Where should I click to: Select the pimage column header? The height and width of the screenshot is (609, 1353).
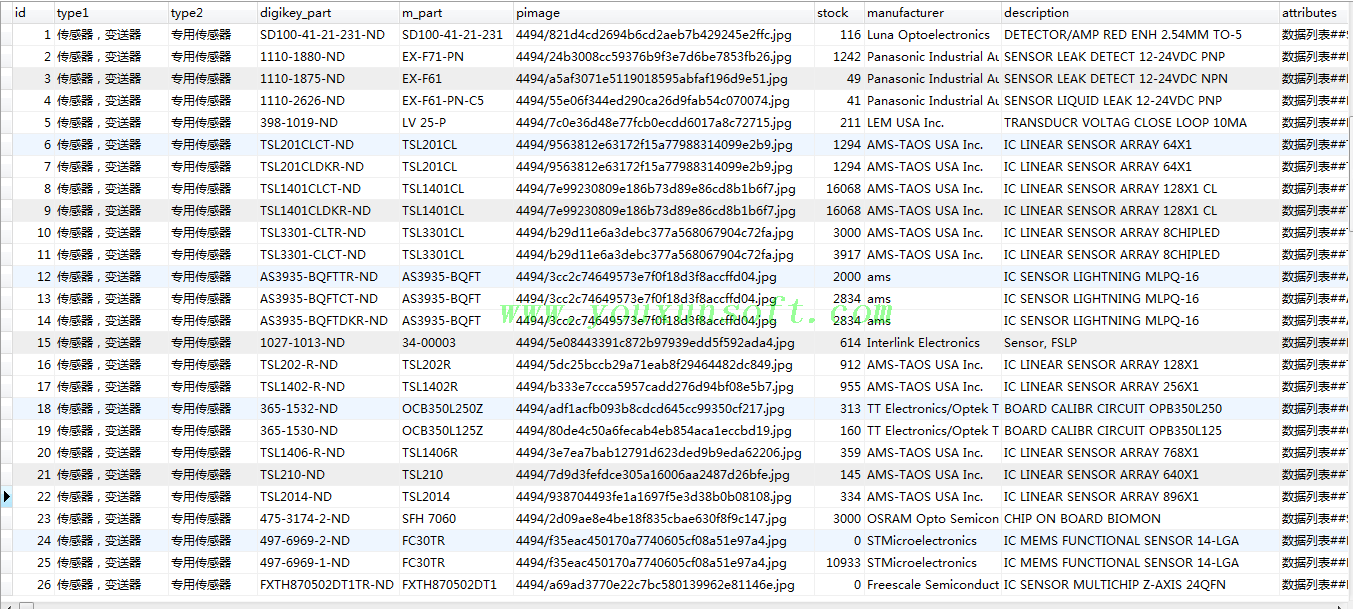(663, 13)
